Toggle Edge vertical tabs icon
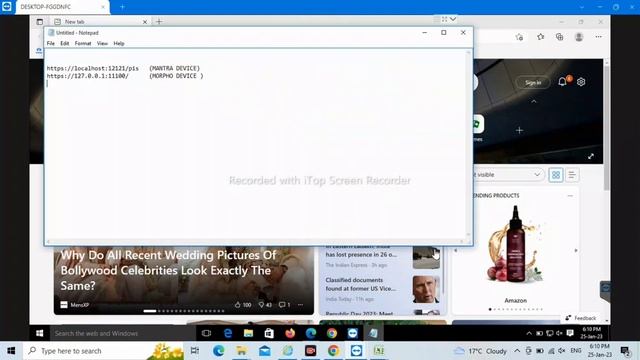The height and width of the screenshot is (360, 640). point(40,22)
